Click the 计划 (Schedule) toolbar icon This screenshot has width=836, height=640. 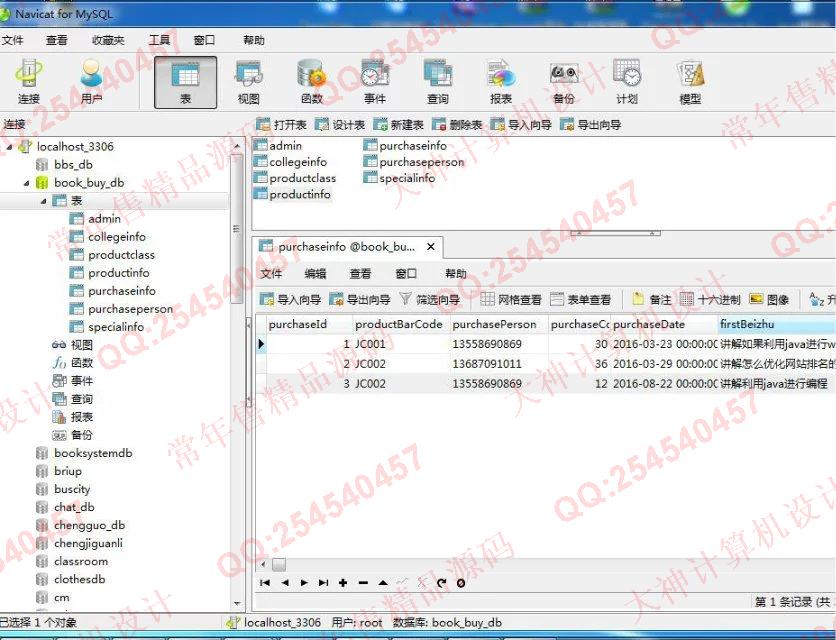[x=626, y=82]
